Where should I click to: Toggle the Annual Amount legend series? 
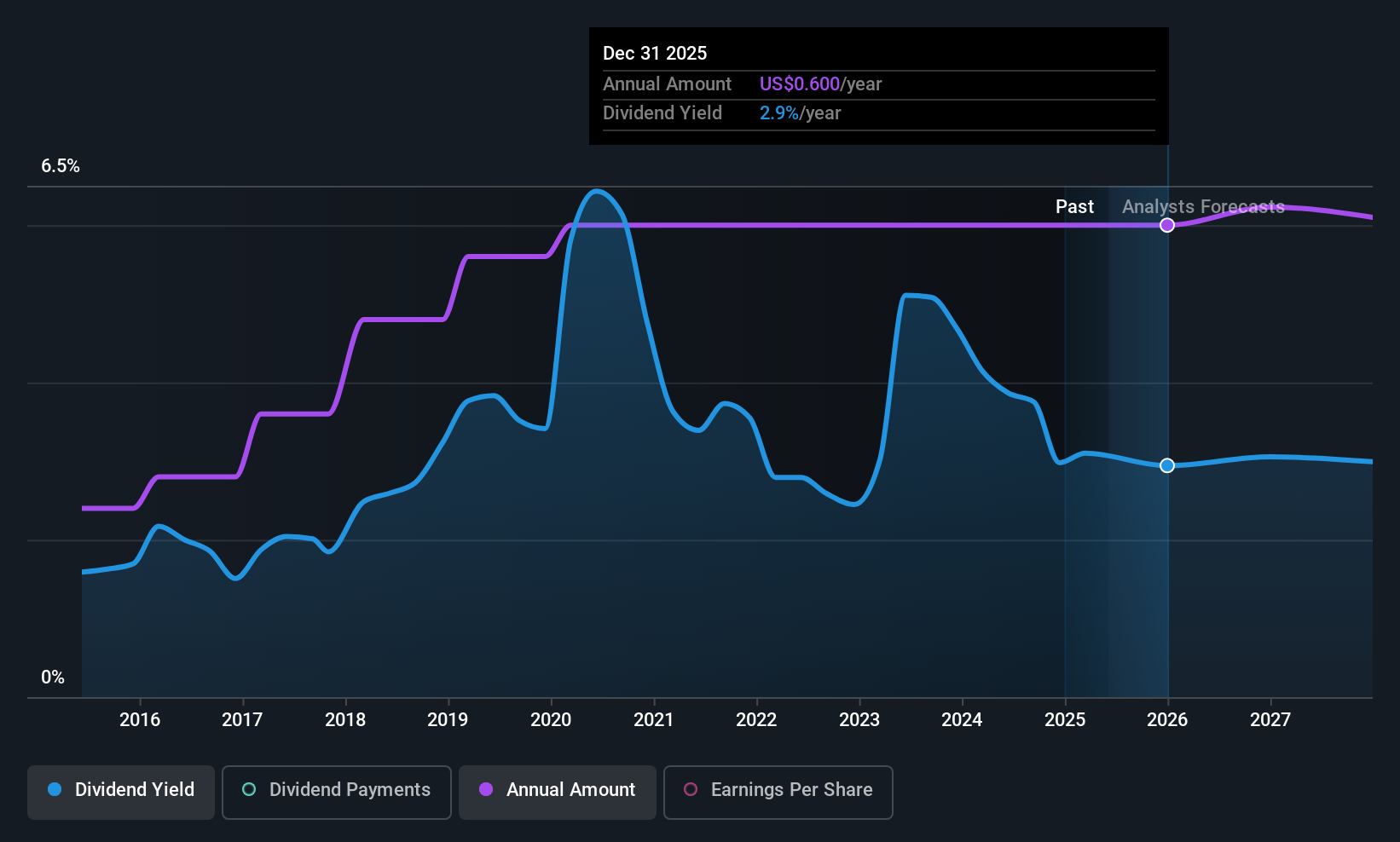tap(558, 793)
